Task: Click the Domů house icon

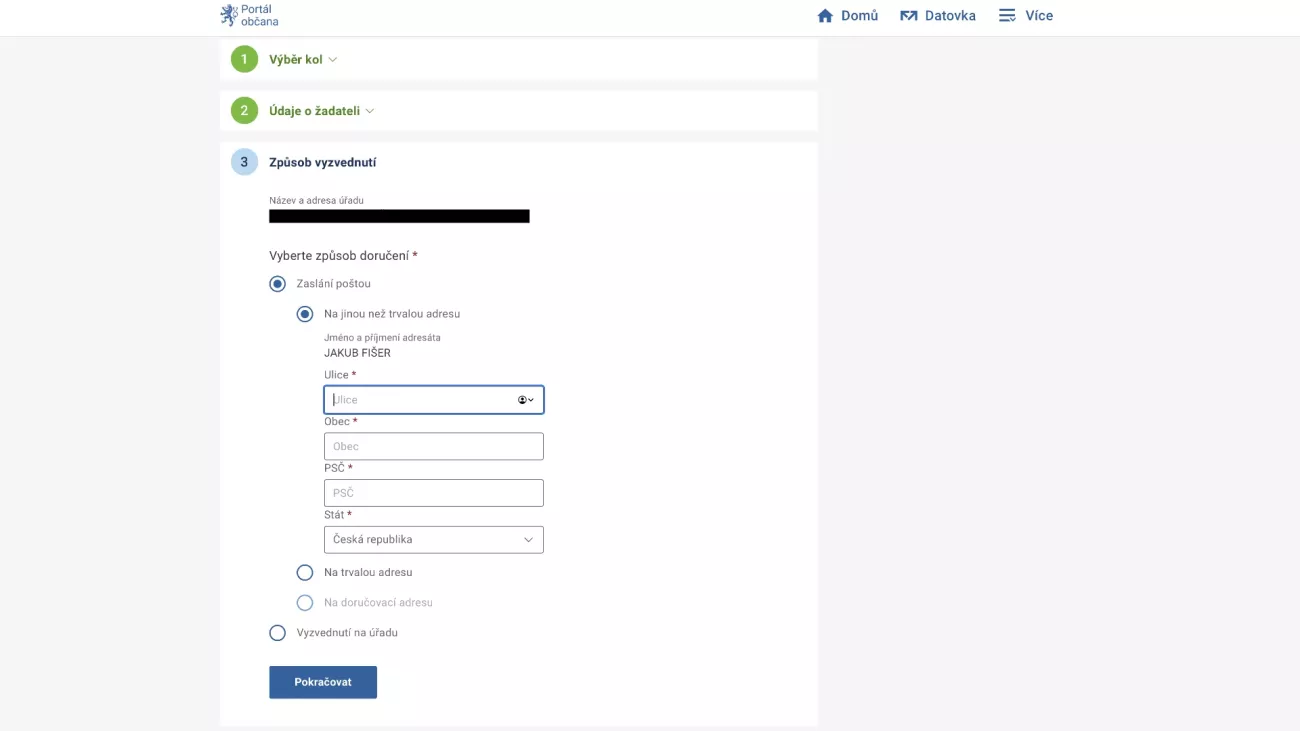Action: (825, 16)
